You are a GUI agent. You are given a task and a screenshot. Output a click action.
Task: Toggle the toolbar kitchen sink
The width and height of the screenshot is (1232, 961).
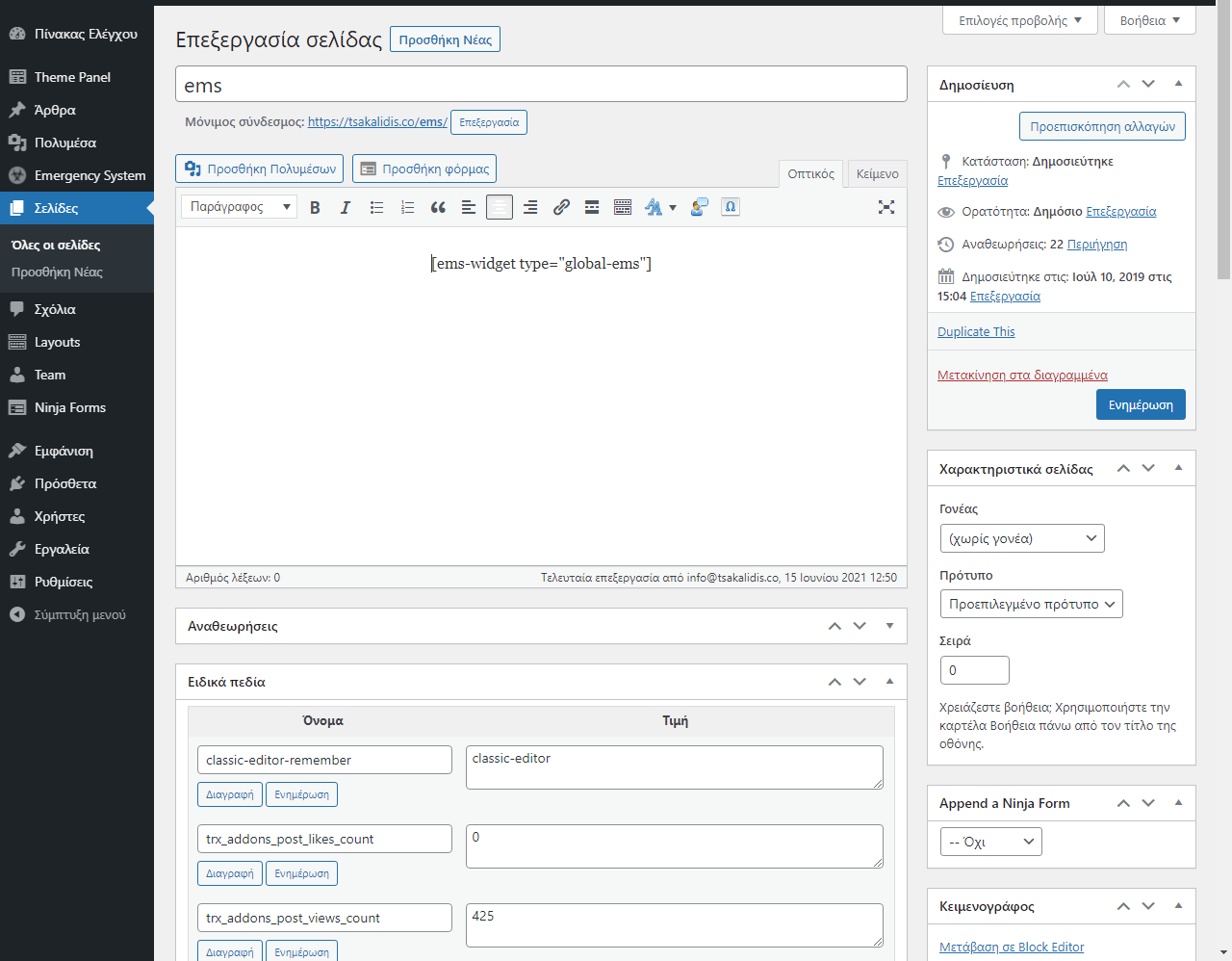click(x=623, y=207)
